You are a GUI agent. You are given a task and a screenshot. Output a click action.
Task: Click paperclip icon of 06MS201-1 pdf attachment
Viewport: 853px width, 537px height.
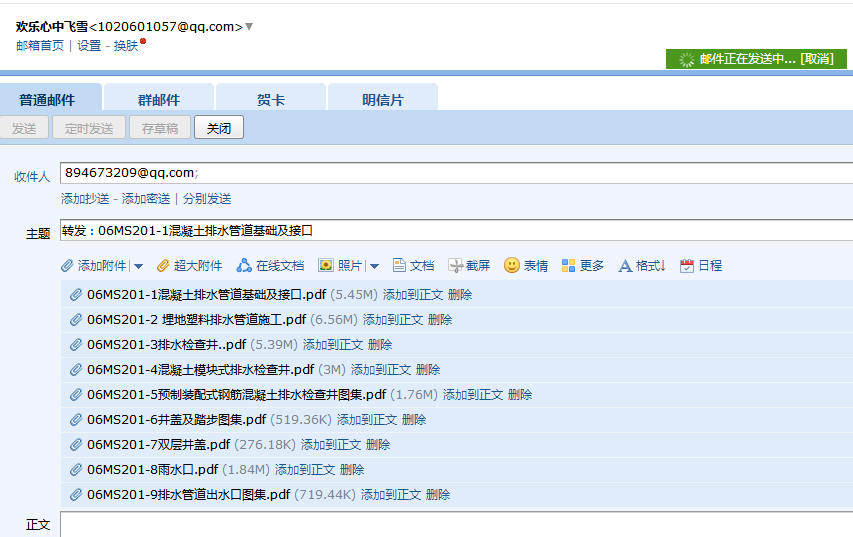coord(76,295)
